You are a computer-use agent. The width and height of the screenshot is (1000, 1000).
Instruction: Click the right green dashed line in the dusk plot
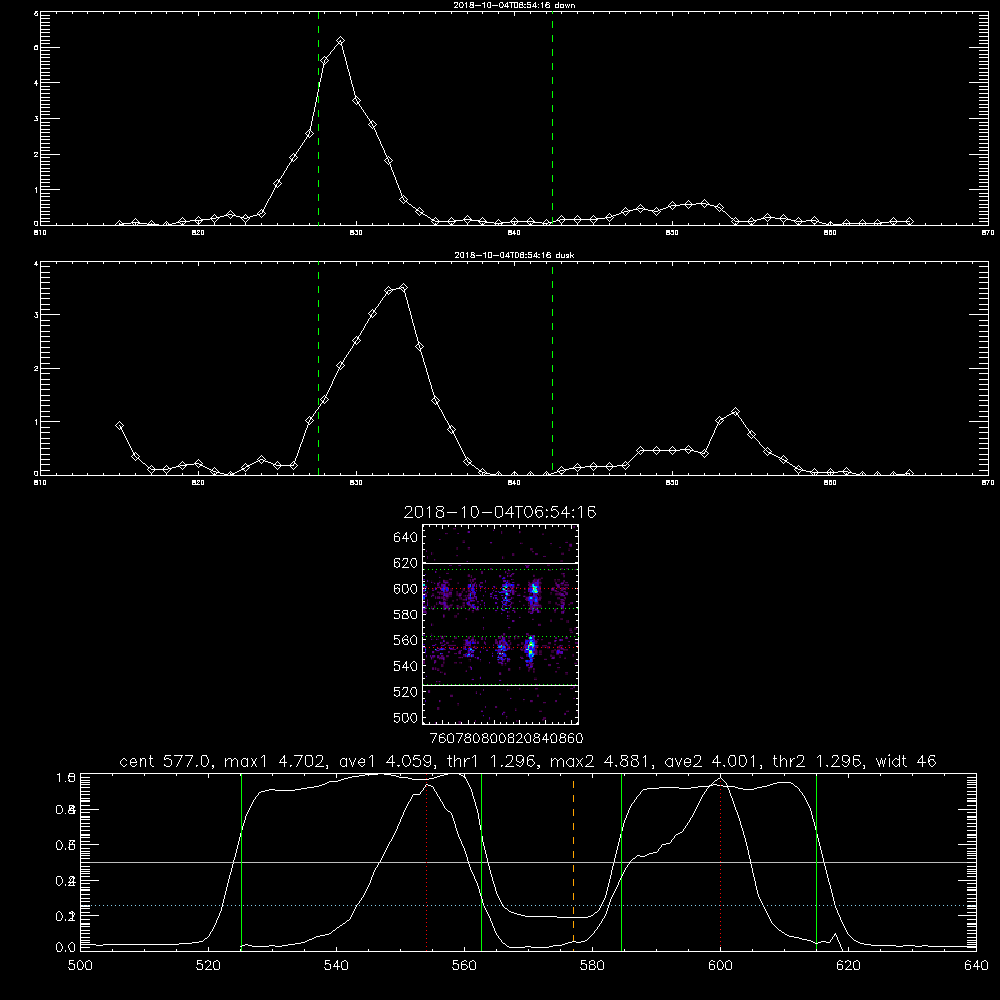552,369
